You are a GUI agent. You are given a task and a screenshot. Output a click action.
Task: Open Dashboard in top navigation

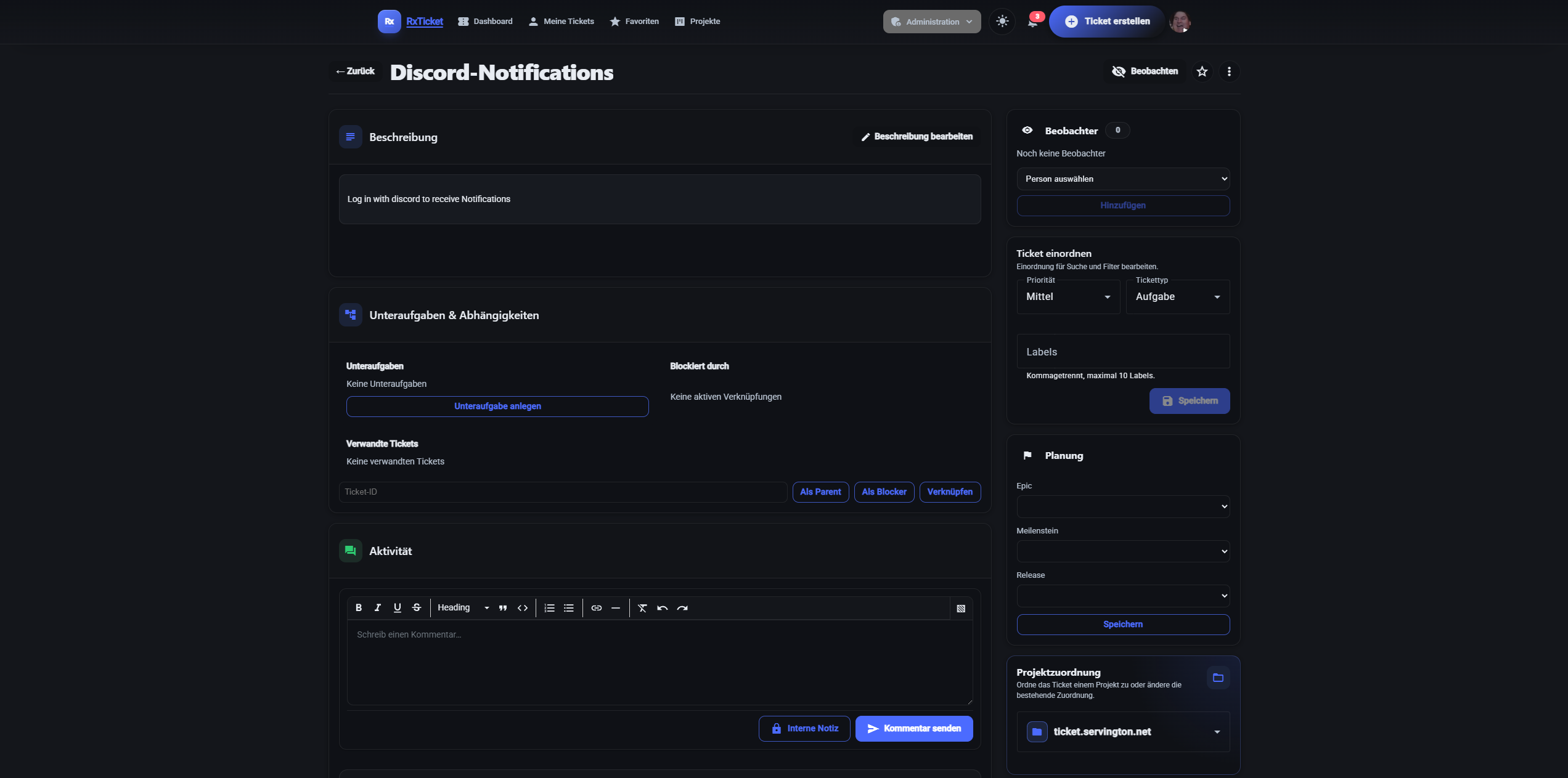coord(486,22)
